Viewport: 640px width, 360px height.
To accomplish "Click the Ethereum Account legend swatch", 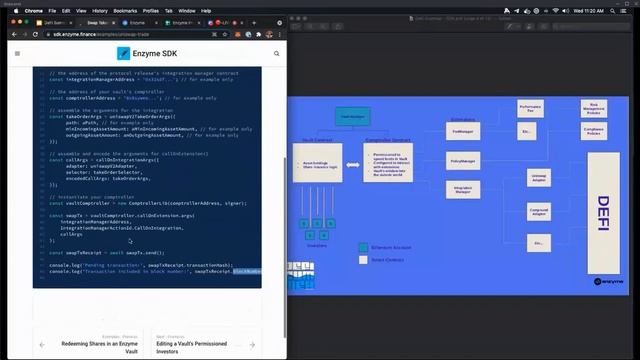I will (x=363, y=247).
